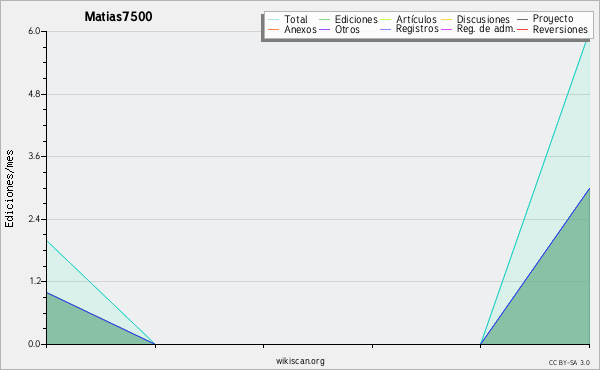This screenshot has height=370, width=600.
Task: Click the 2.4 y-axis value
Action: point(34,219)
